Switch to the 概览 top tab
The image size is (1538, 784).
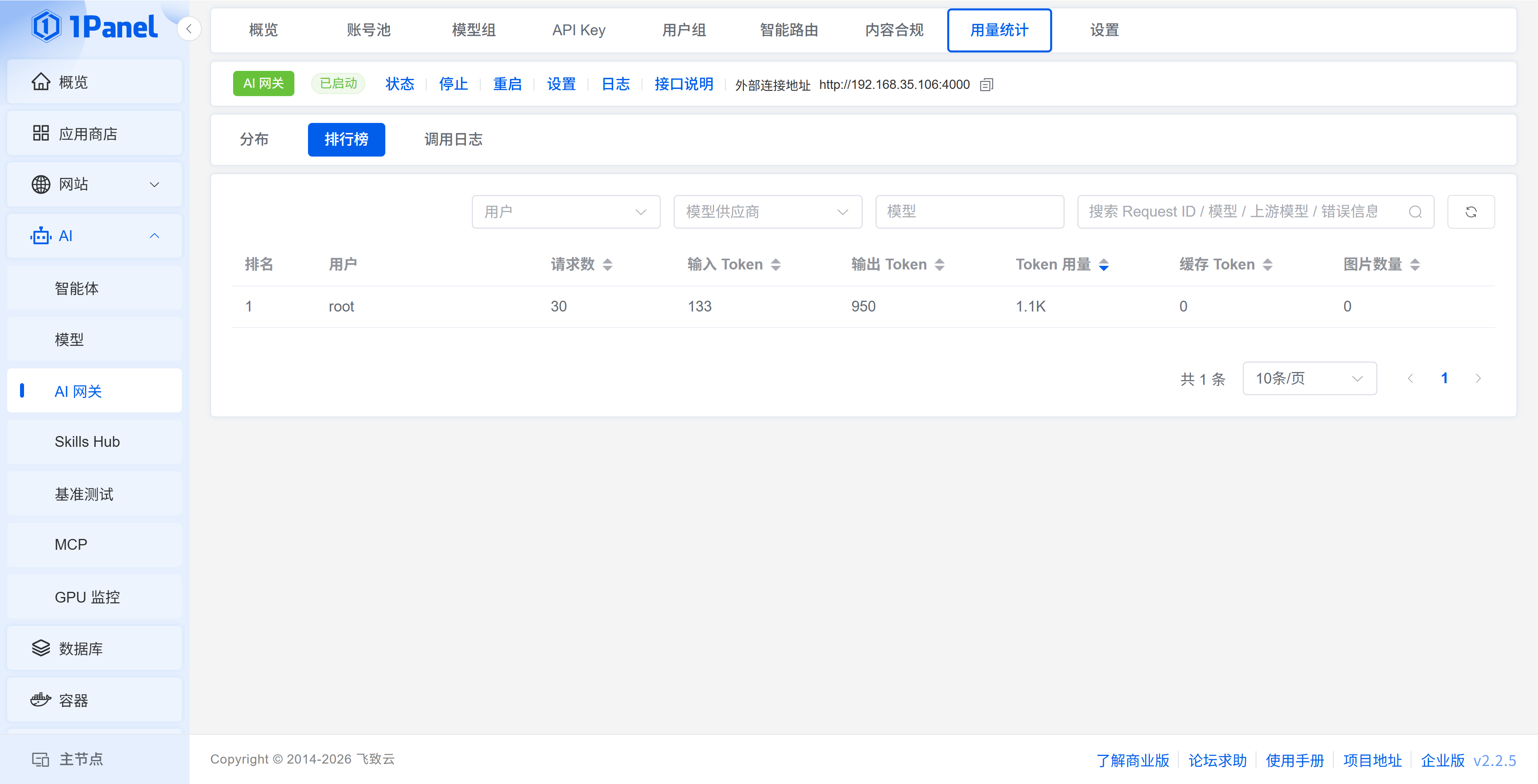[263, 30]
